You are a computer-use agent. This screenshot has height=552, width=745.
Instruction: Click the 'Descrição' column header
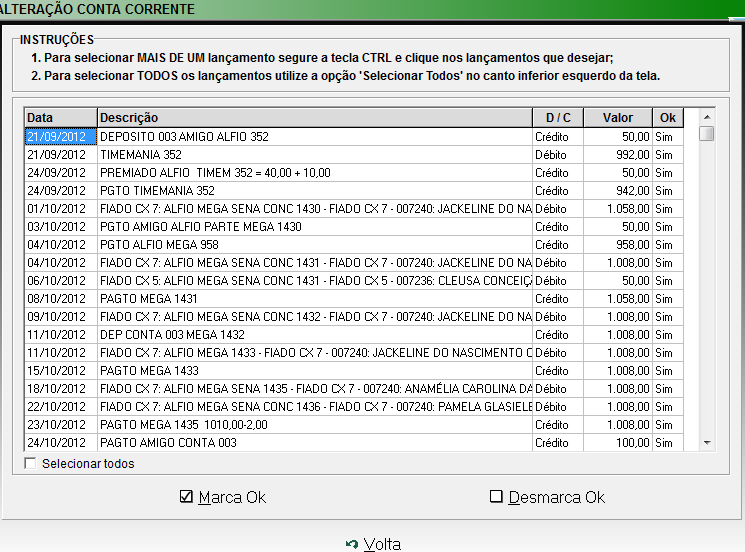click(315, 117)
